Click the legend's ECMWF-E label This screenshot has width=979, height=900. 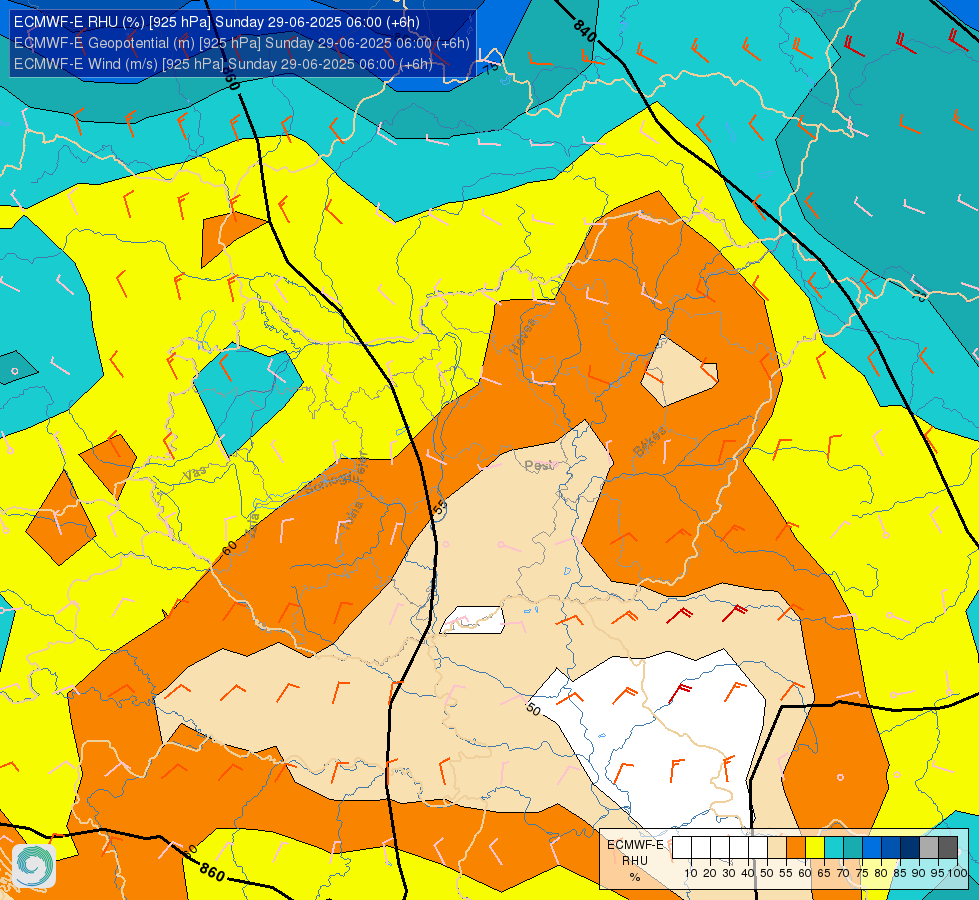pyautogui.click(x=635, y=845)
